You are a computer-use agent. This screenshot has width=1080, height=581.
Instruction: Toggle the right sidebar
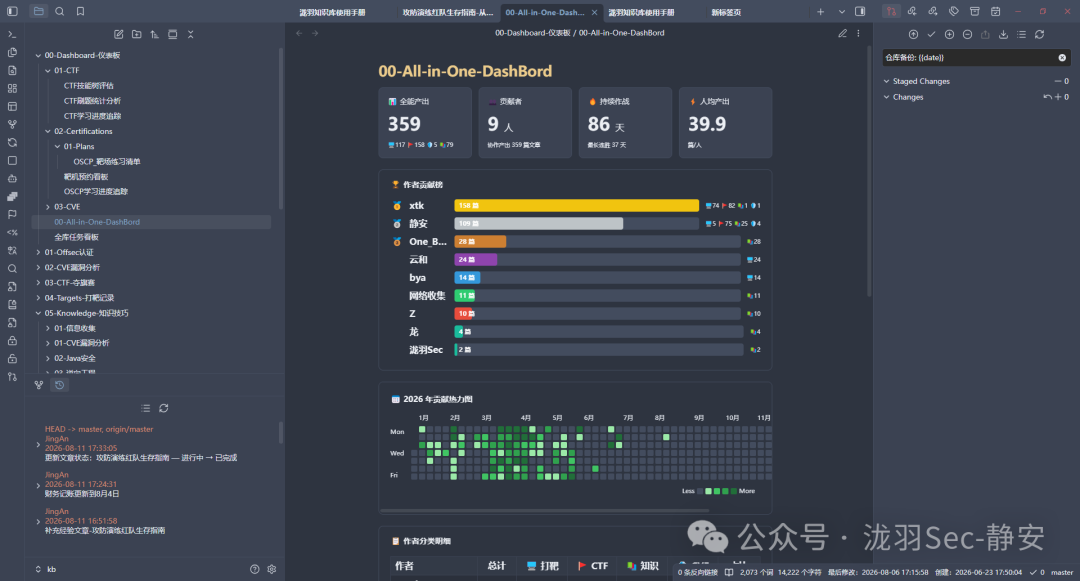(860, 11)
